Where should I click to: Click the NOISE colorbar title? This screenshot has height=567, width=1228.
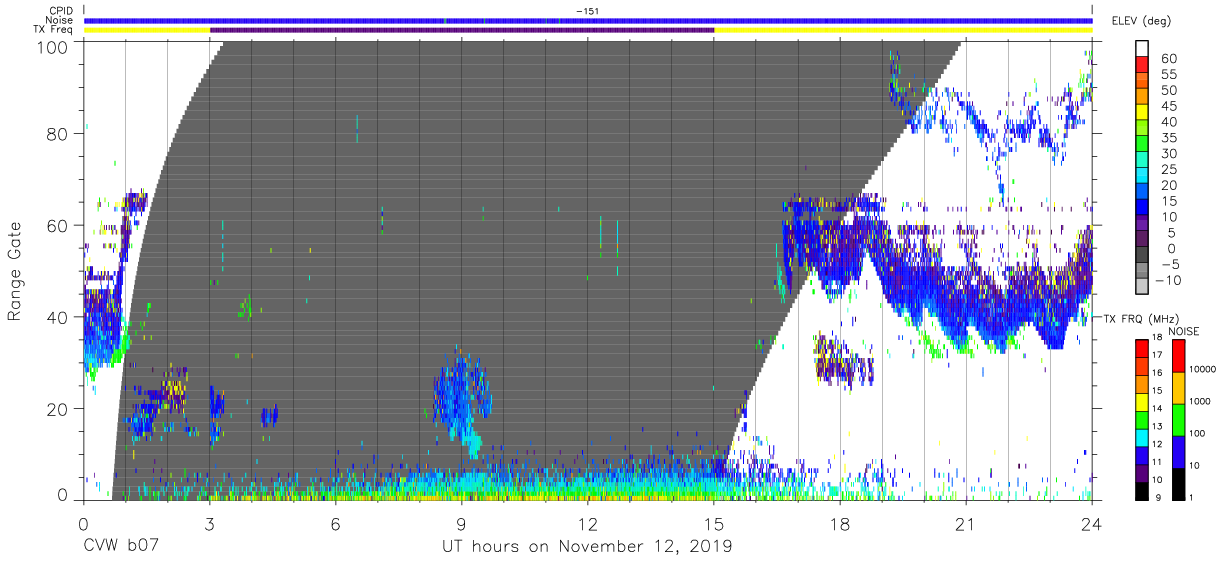(1184, 331)
